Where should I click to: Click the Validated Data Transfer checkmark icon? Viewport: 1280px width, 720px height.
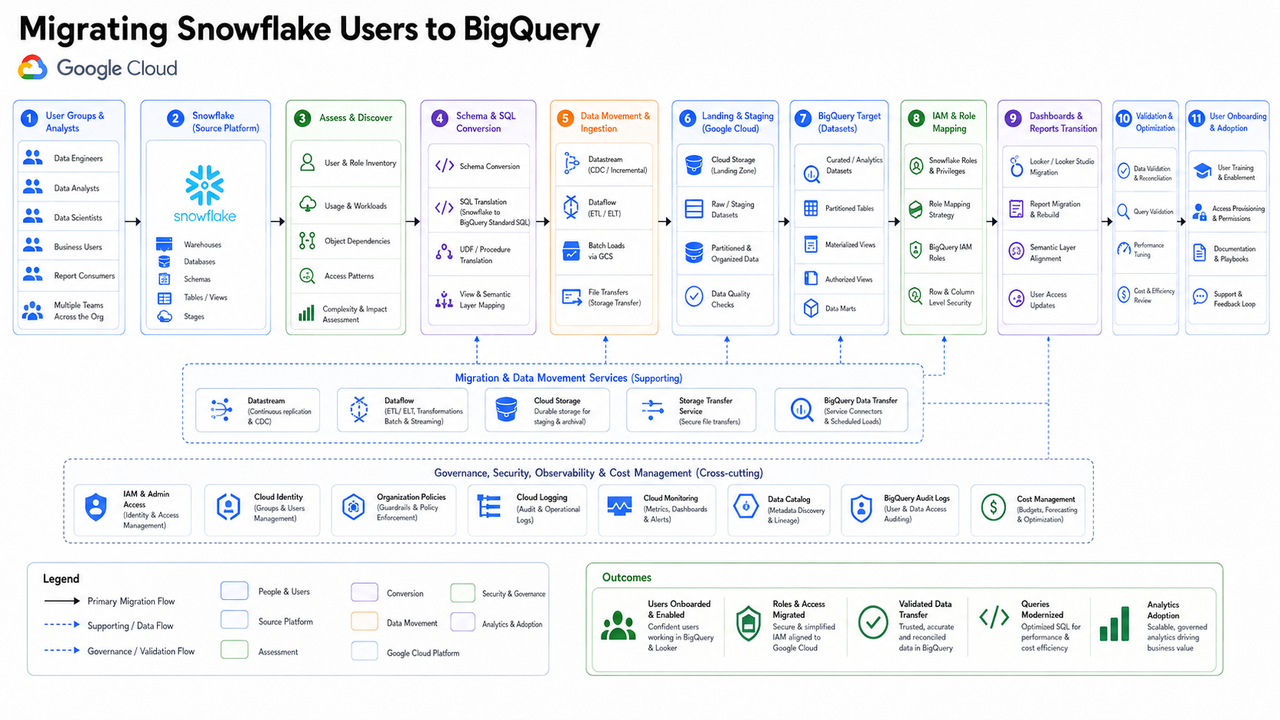tap(873, 622)
